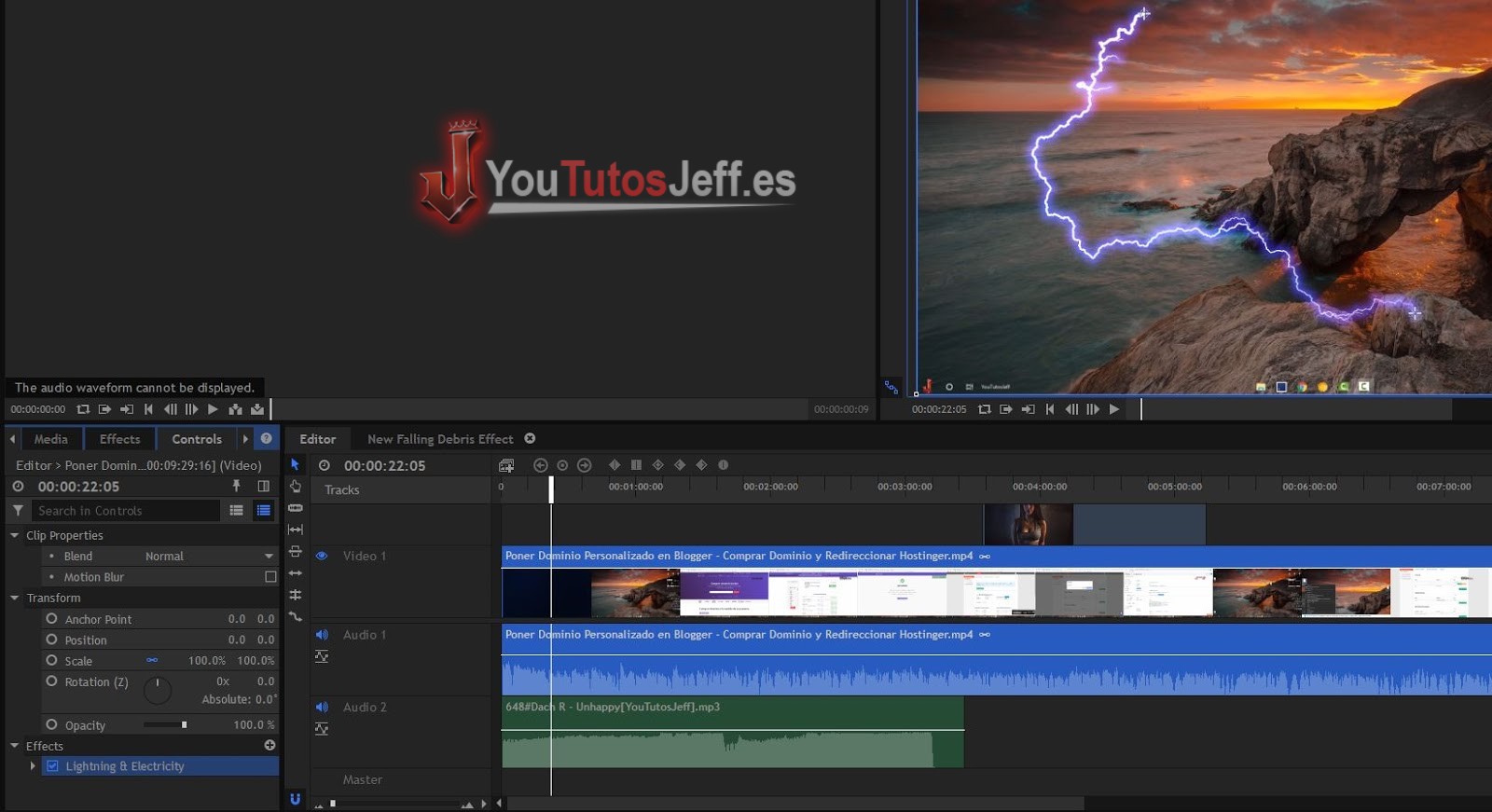Toggle Scale keyframing circle
Image resolution: width=1492 pixels, height=812 pixels.
51,660
